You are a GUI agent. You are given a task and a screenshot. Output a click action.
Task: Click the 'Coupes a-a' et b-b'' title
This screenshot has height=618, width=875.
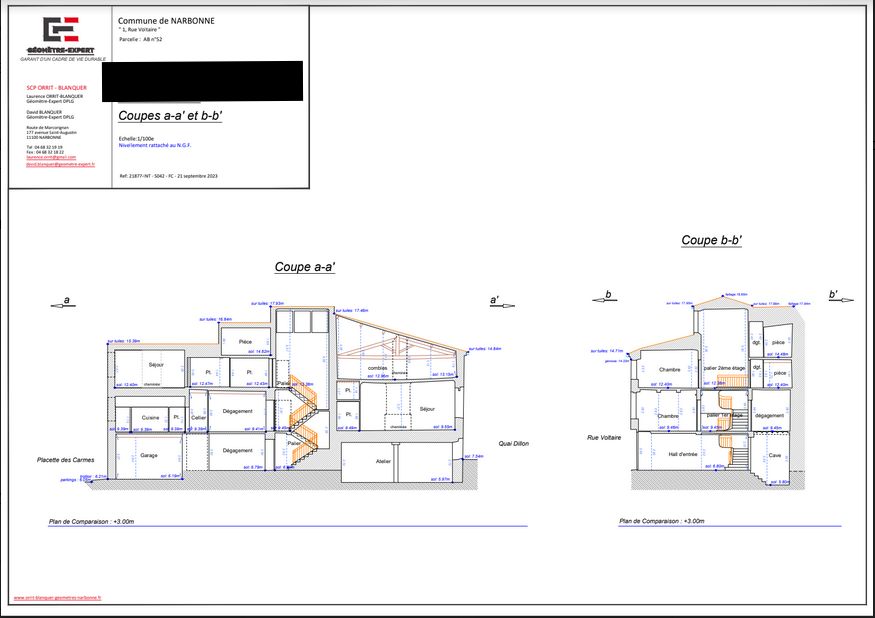point(170,116)
